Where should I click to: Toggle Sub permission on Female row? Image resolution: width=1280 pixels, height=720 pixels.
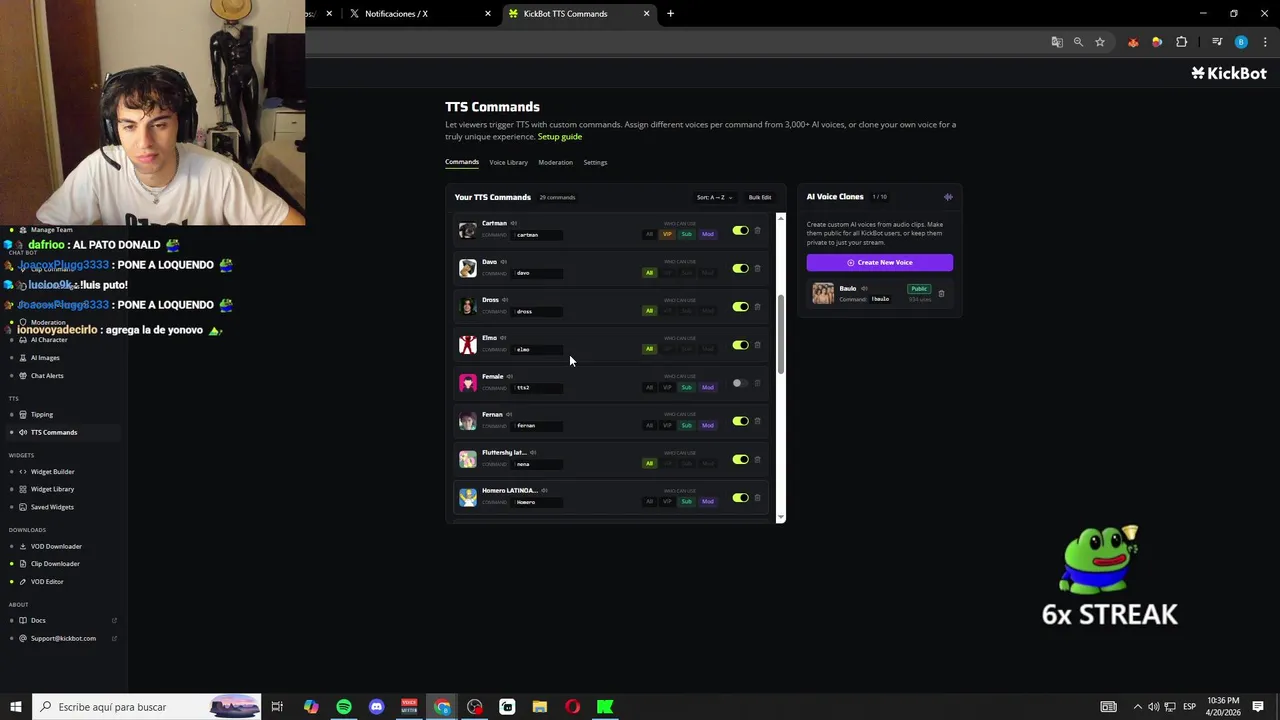686,387
